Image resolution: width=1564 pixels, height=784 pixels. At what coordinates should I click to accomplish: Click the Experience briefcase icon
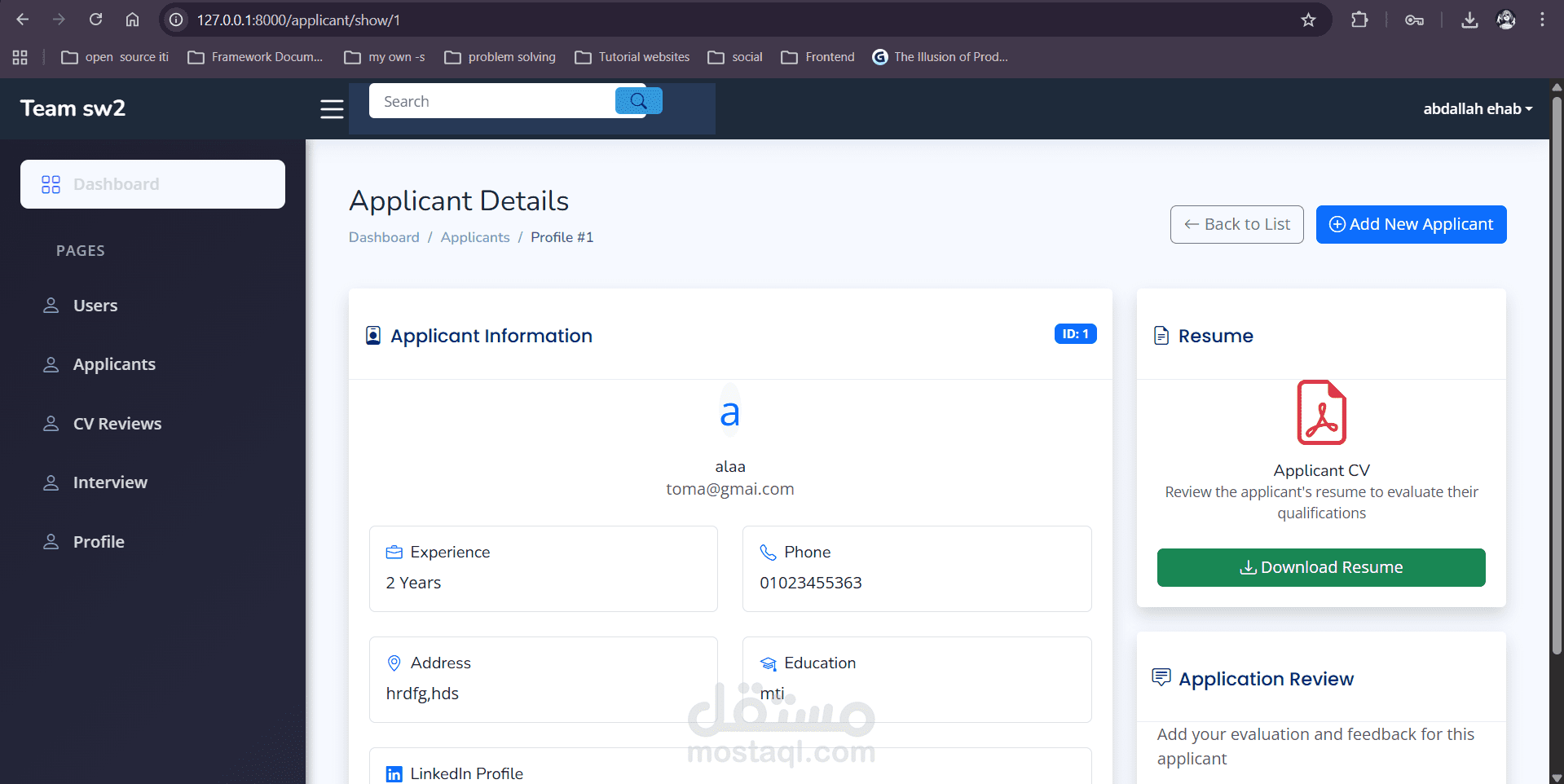click(394, 553)
